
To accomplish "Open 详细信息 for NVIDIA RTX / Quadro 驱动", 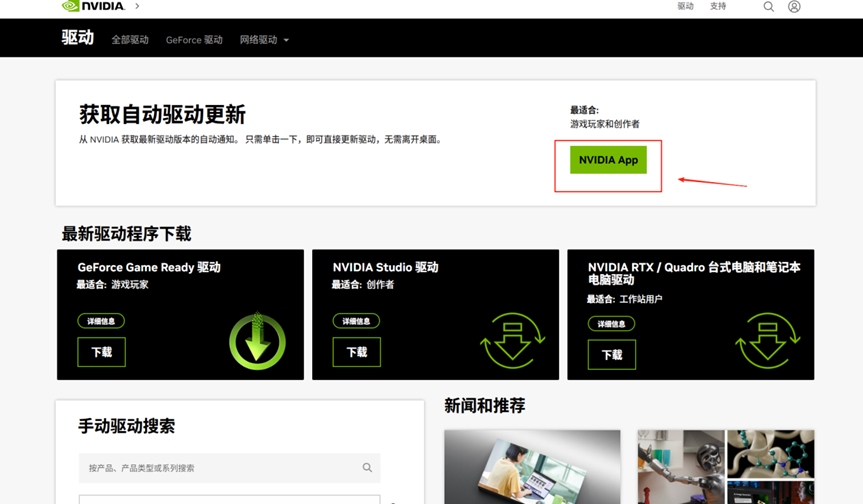I will click(611, 324).
